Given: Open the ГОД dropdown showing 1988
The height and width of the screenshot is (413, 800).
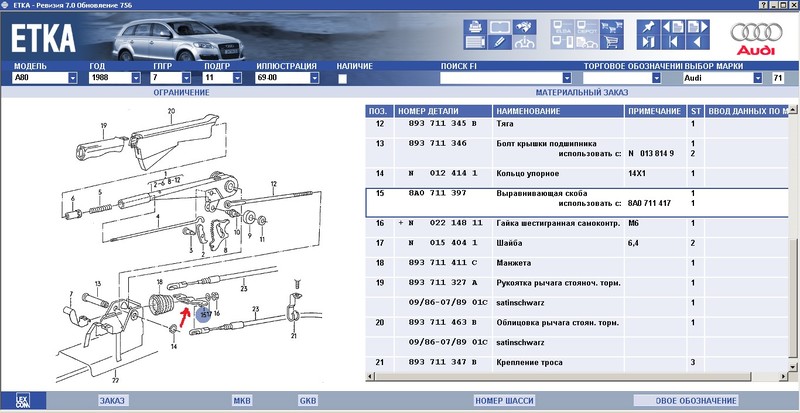Looking at the screenshot, I should (136, 78).
